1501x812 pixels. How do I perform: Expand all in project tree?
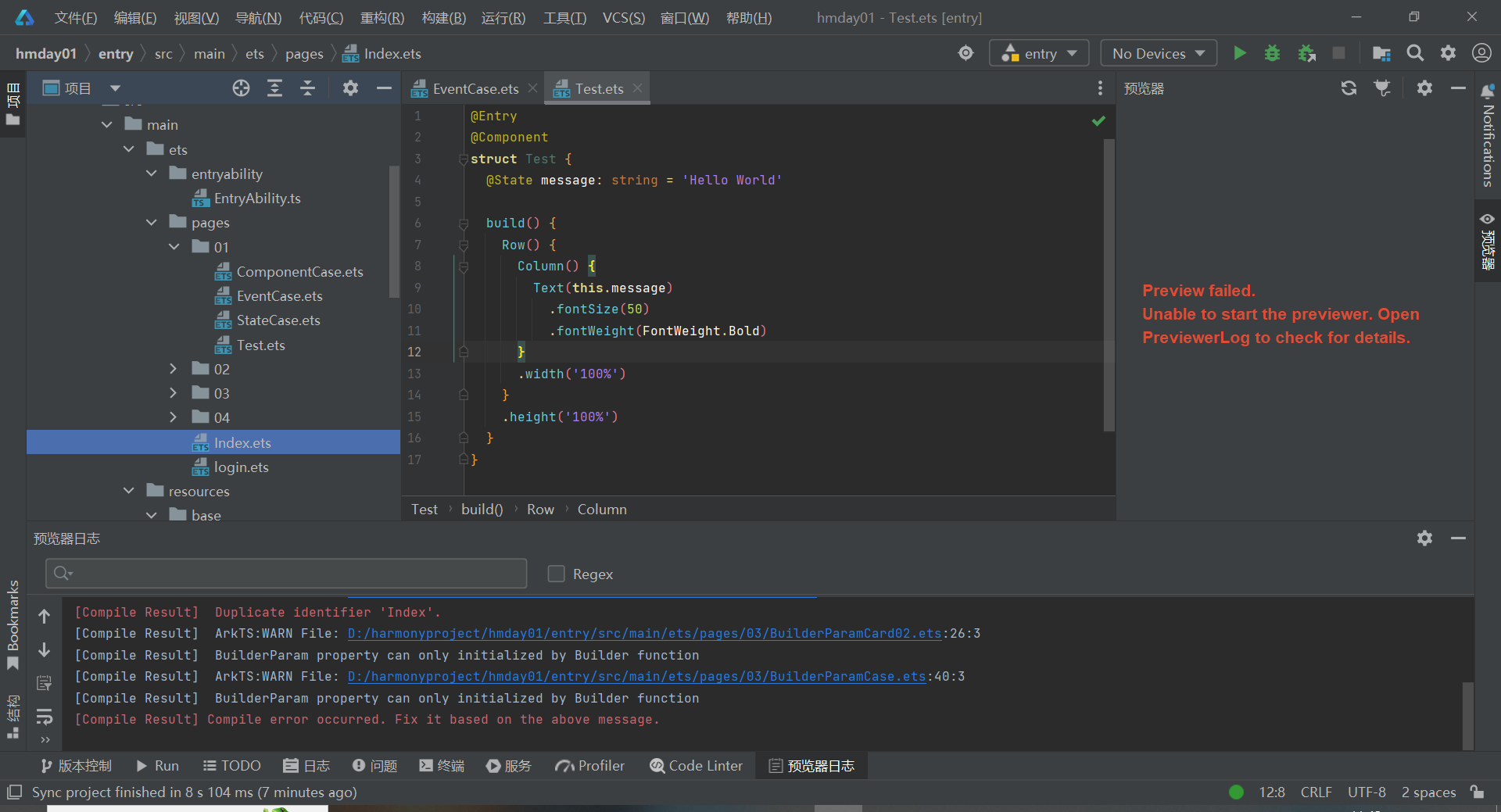(x=274, y=88)
